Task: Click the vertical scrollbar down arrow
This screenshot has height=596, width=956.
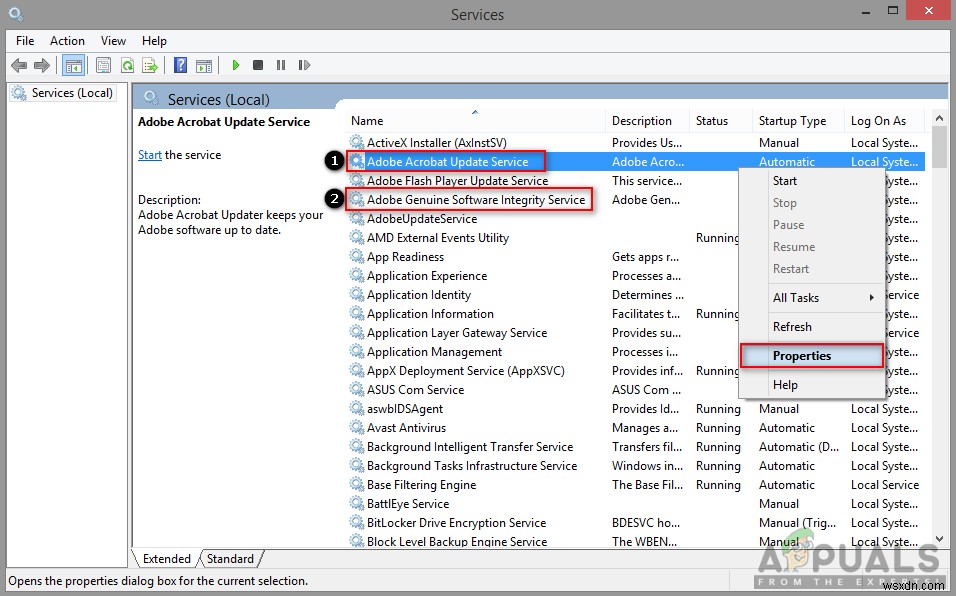Action: pos(938,541)
